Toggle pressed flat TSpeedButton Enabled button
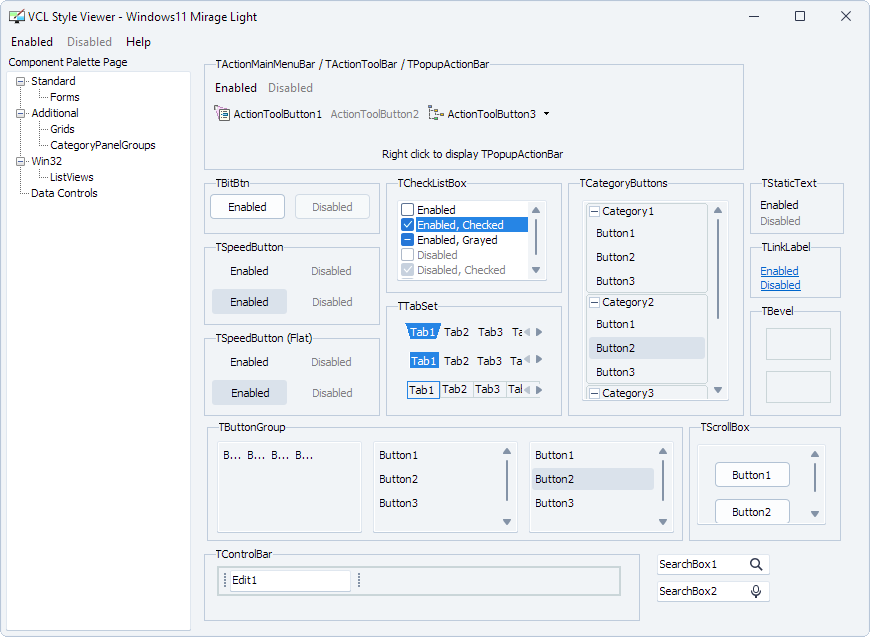 pyautogui.click(x=250, y=393)
